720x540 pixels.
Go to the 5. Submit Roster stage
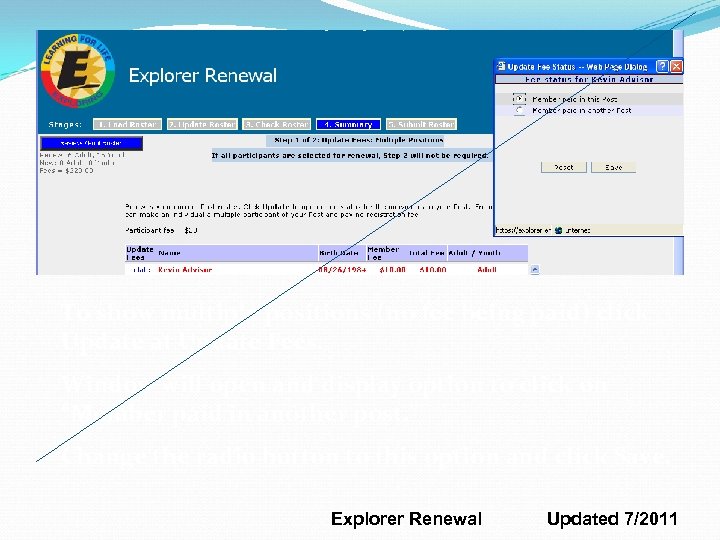(422, 124)
